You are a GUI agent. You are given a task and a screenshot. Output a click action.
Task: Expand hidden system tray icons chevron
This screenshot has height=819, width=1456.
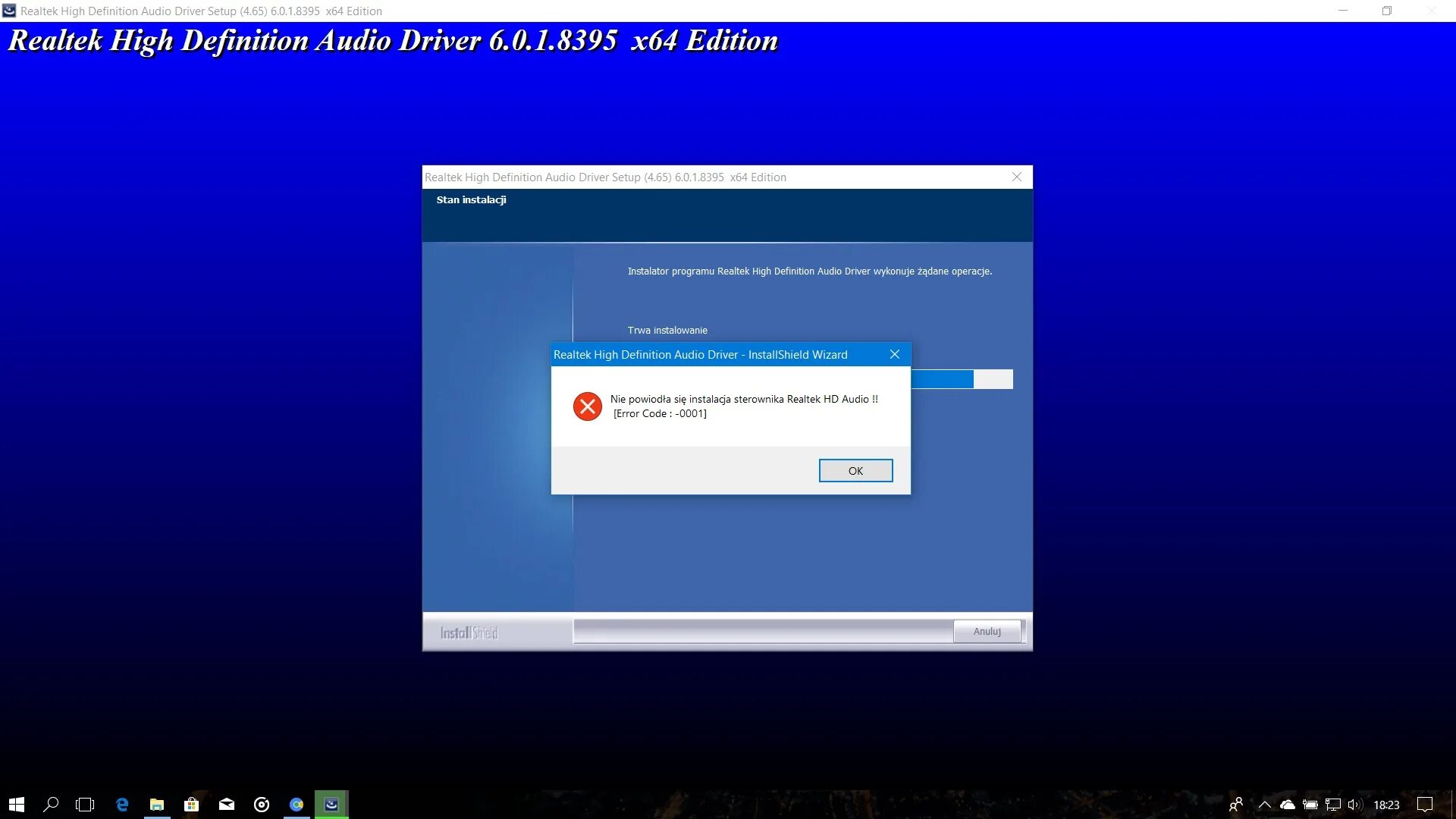click(x=1264, y=805)
